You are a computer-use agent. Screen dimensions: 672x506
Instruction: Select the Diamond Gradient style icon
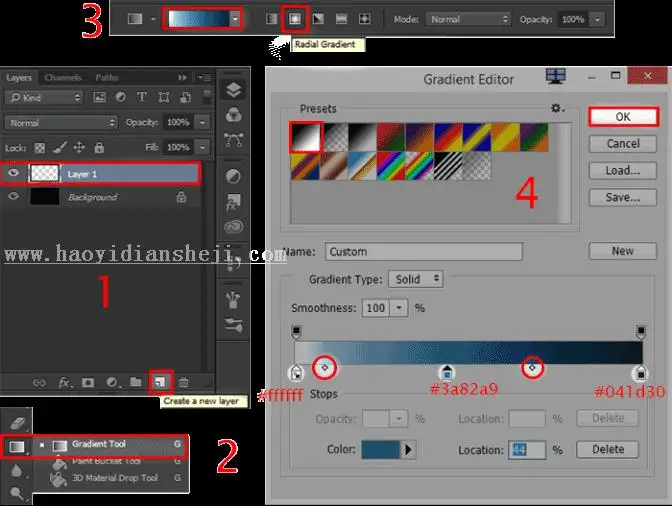tap(365, 19)
